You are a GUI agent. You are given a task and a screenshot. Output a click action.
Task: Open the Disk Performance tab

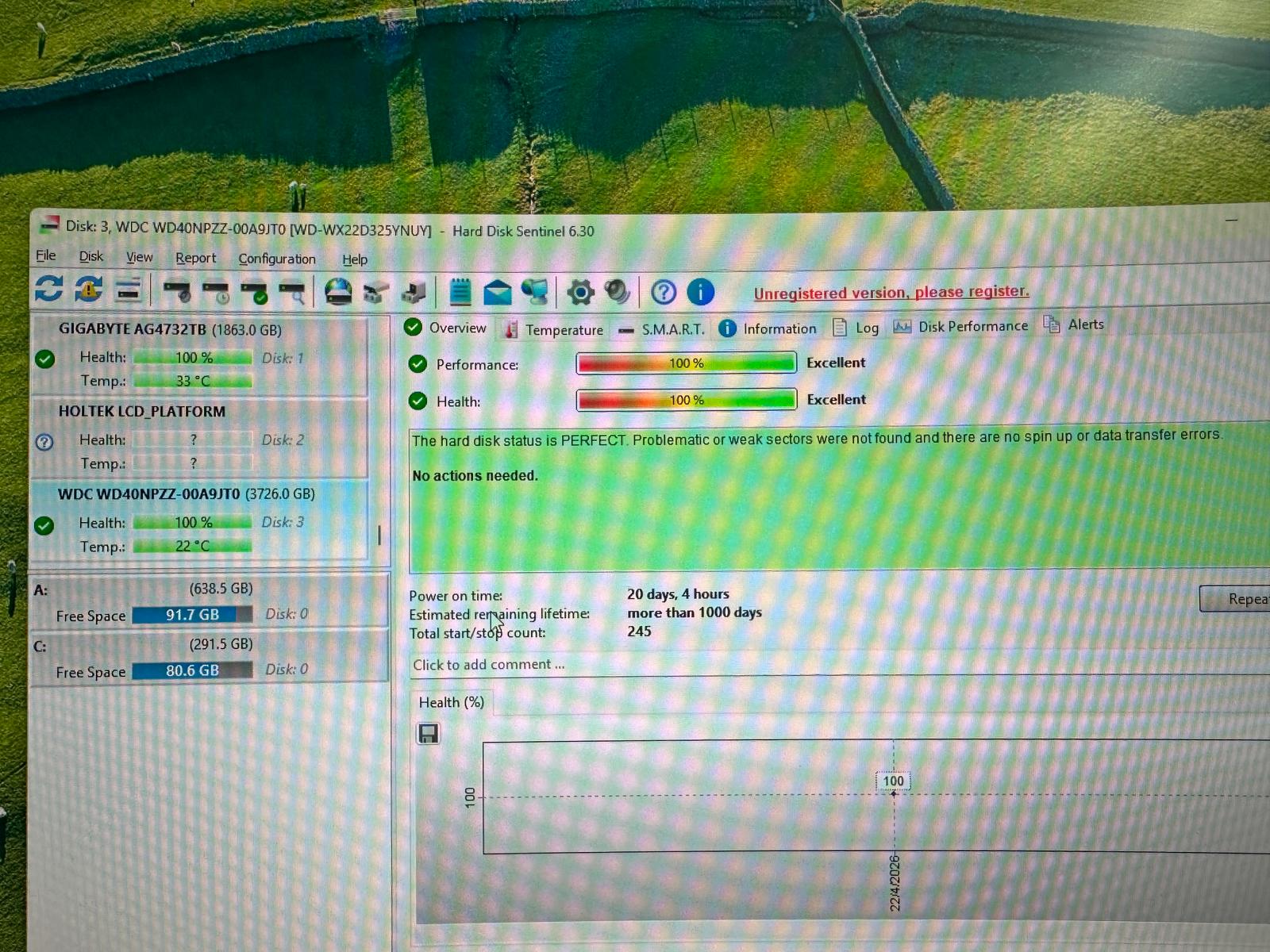(x=972, y=326)
